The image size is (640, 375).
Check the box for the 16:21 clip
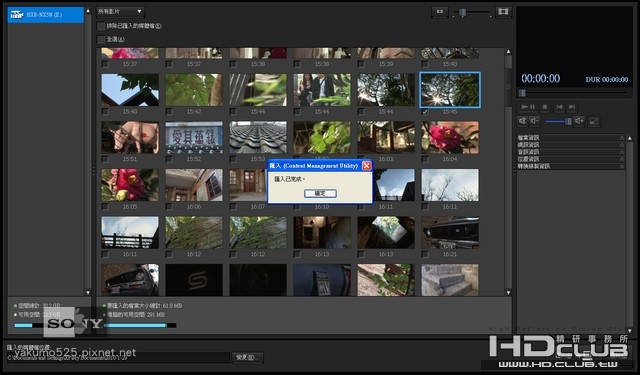pos(425,254)
